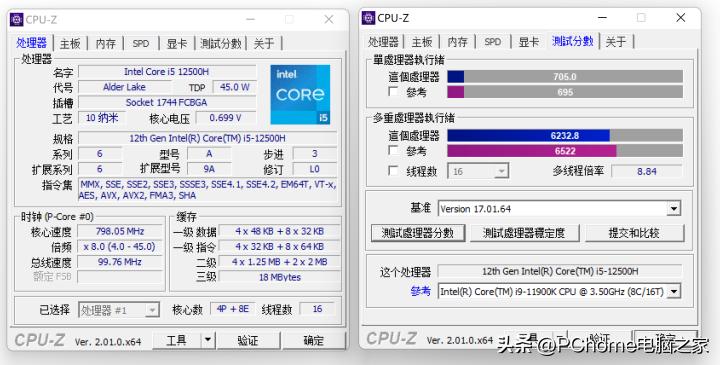Open the 显卡 tab in right window

point(529,42)
